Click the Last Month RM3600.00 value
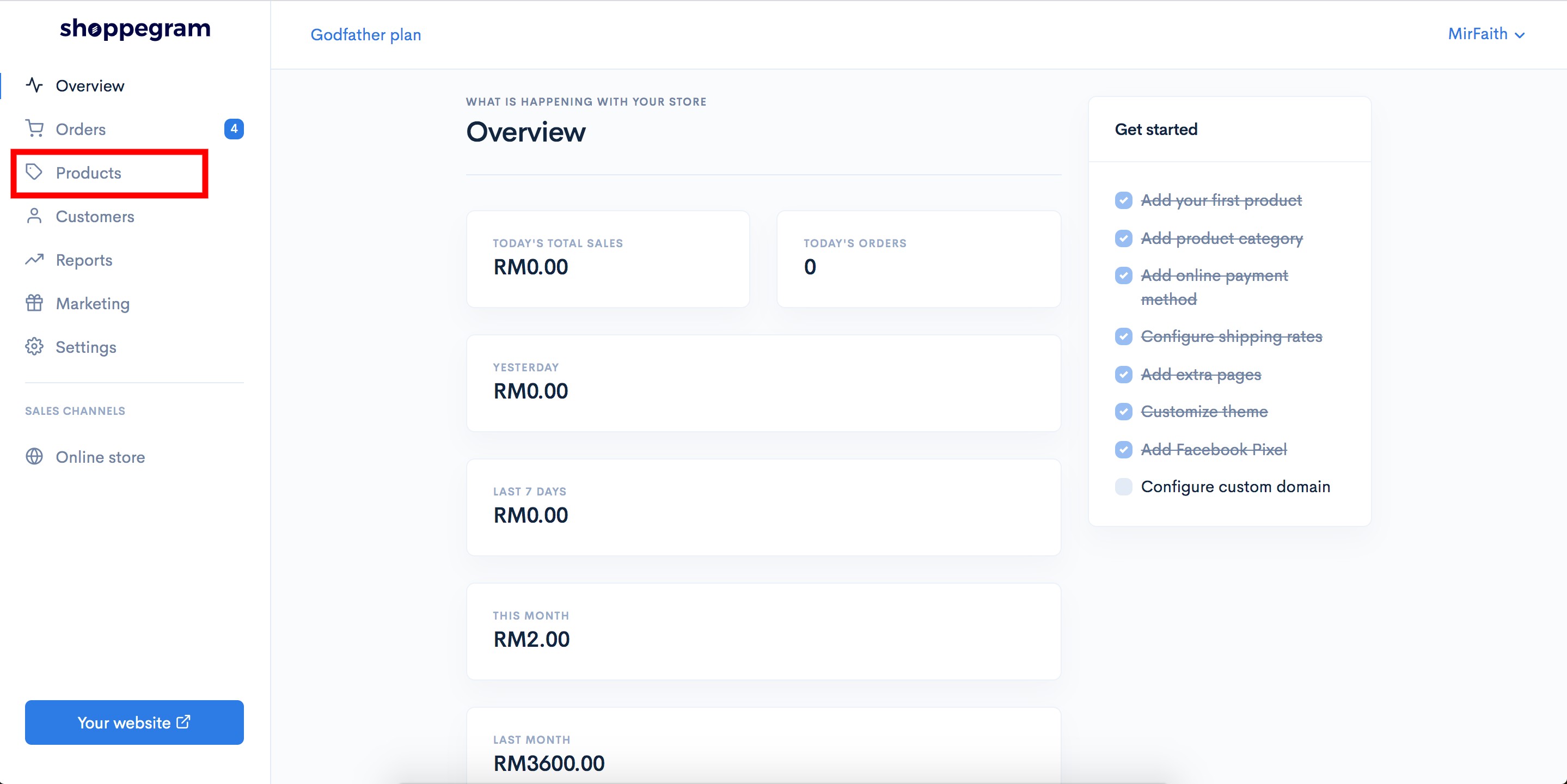1567x784 pixels. pos(549,763)
